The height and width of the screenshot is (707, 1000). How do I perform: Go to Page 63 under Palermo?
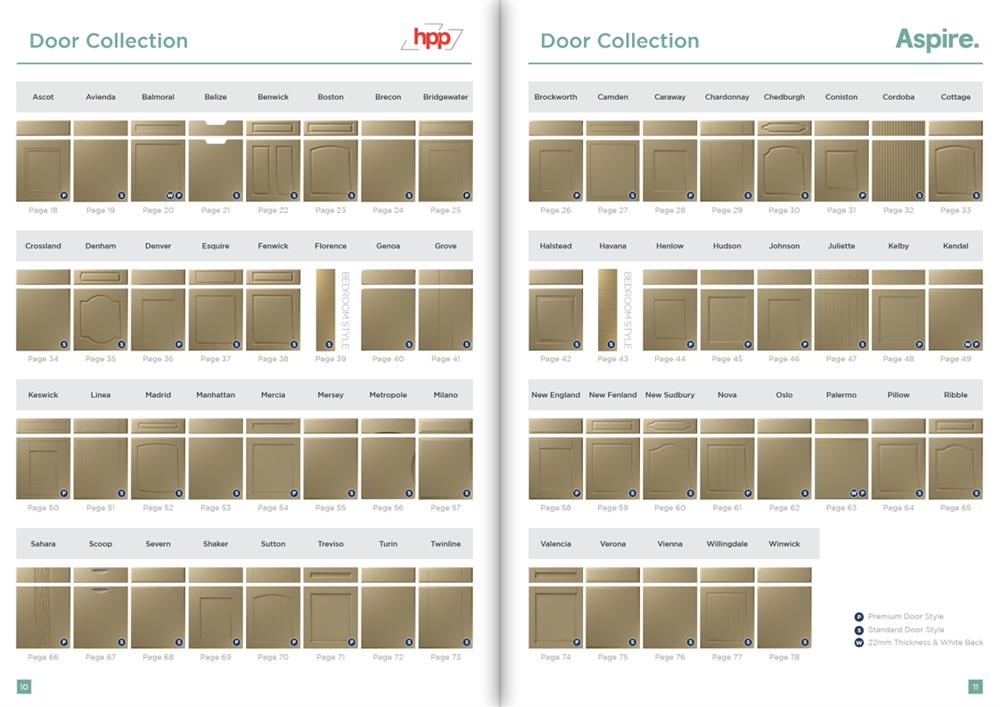pyautogui.click(x=841, y=508)
